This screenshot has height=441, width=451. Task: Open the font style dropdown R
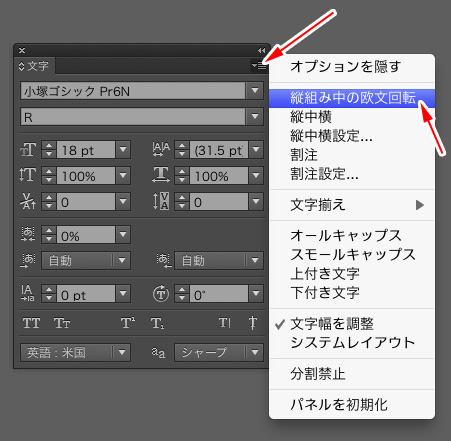pos(255,116)
